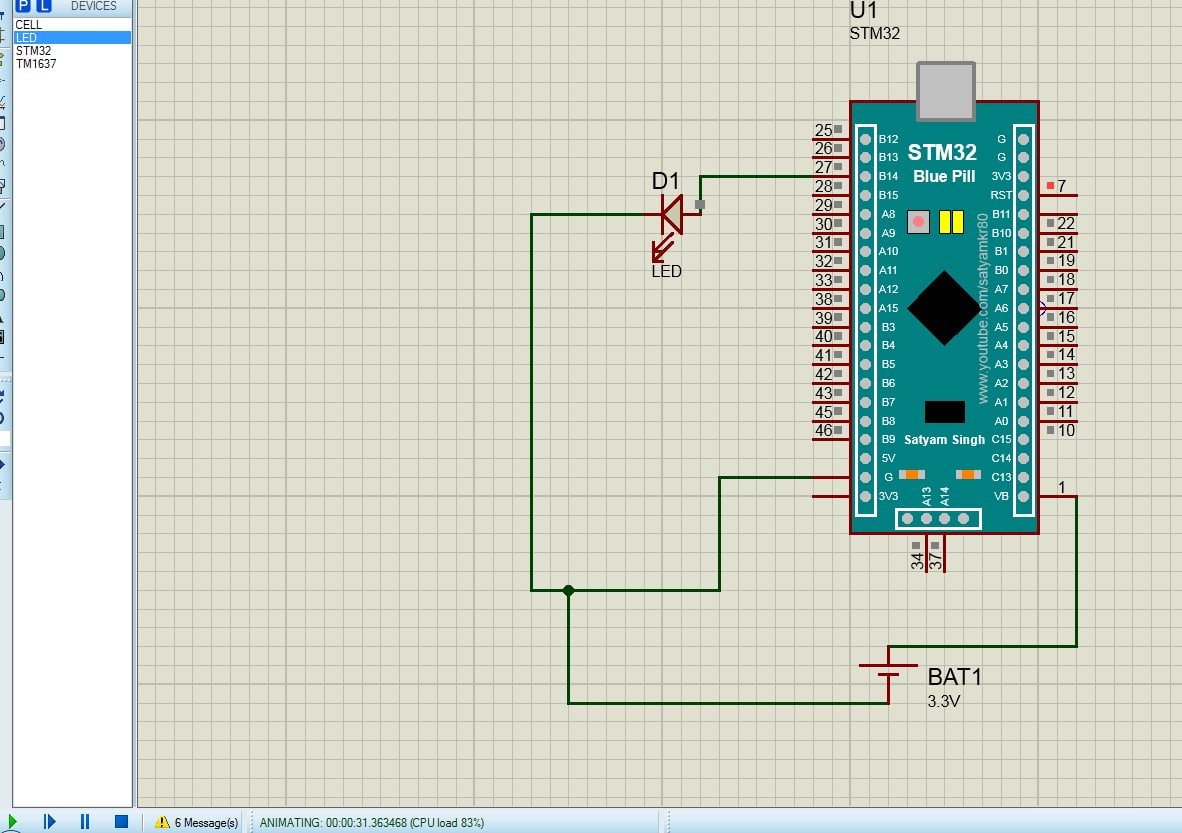Click the DEVICES panel header
Image resolution: width=1182 pixels, height=833 pixels.
[93, 6]
